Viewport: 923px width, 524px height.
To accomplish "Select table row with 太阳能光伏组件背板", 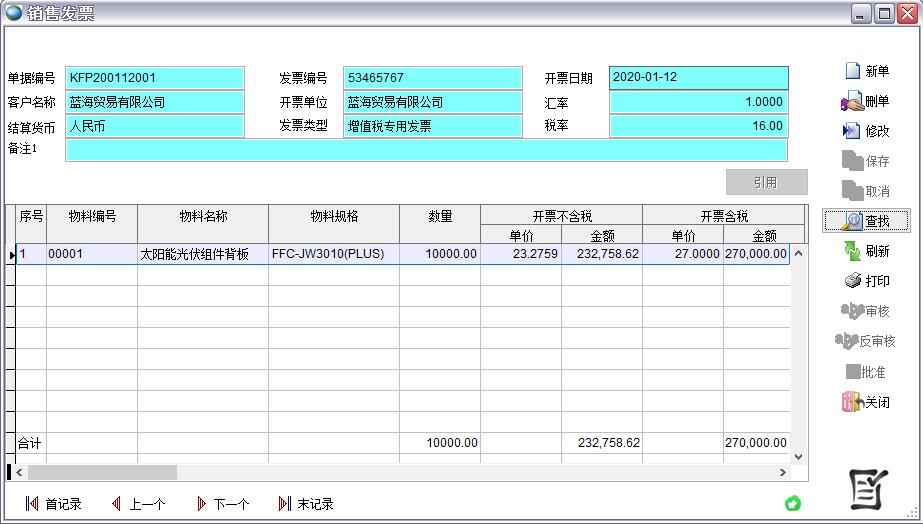I will 202,254.
